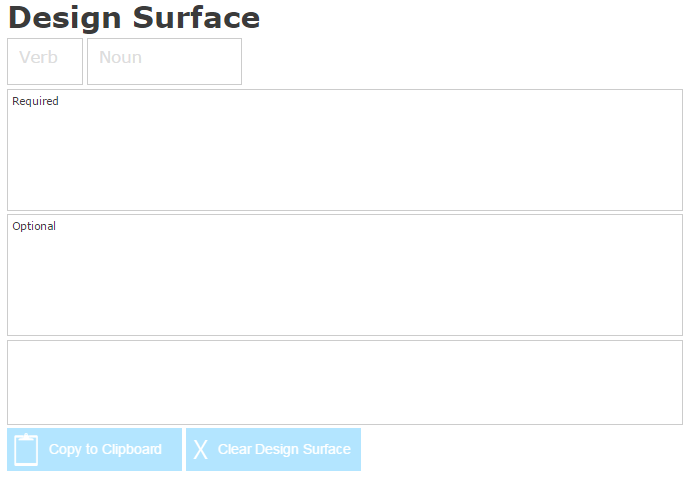Viewport: 689px width, 489px height.
Task: Click the Verb placeholder text
Action: [38, 57]
